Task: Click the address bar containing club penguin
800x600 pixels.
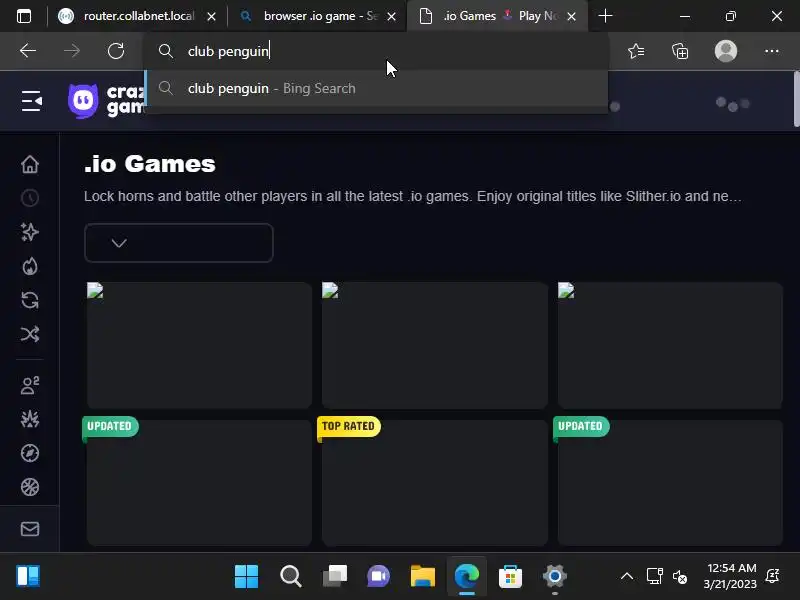Action: (378, 51)
